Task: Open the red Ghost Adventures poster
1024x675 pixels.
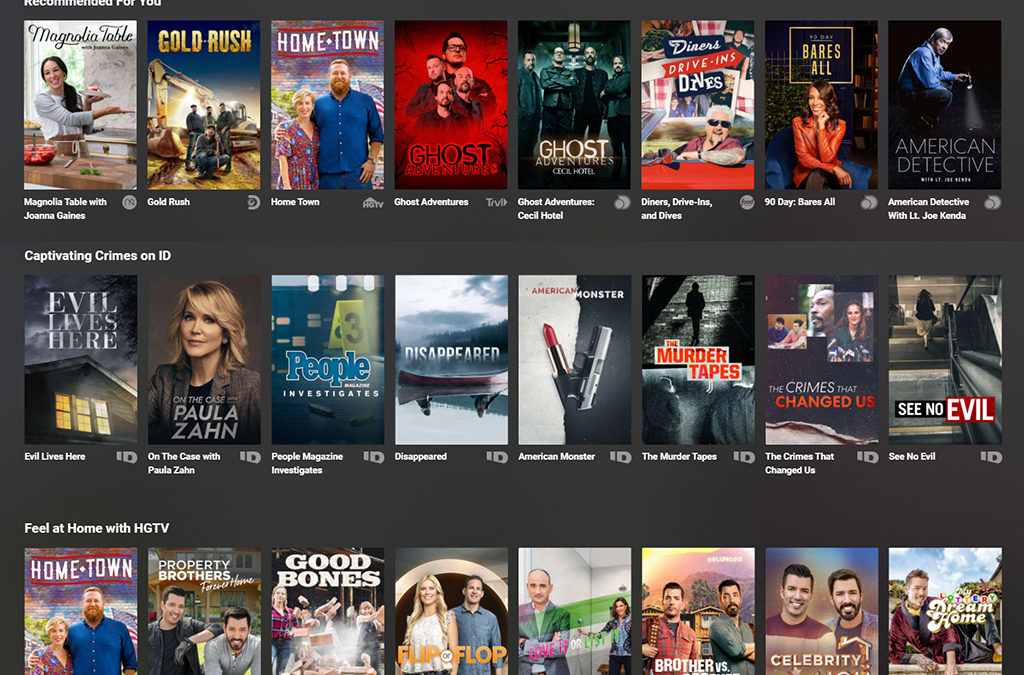Action: (x=451, y=104)
